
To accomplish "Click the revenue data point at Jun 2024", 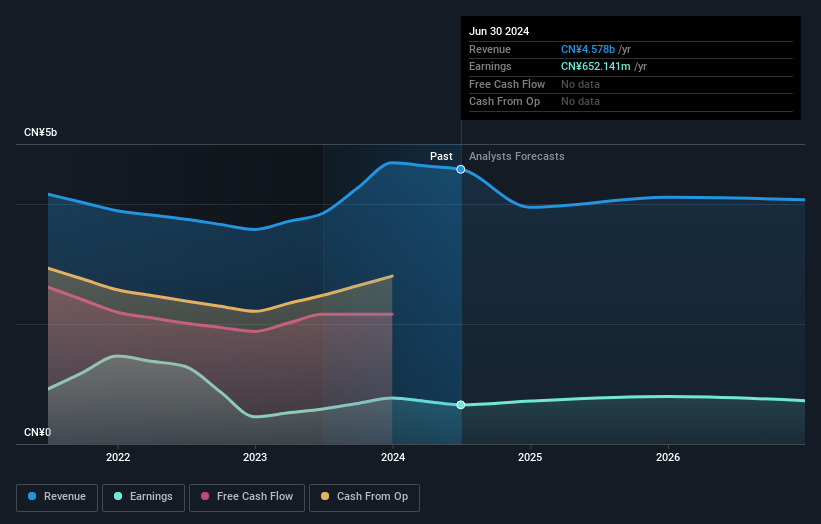I will (x=461, y=169).
